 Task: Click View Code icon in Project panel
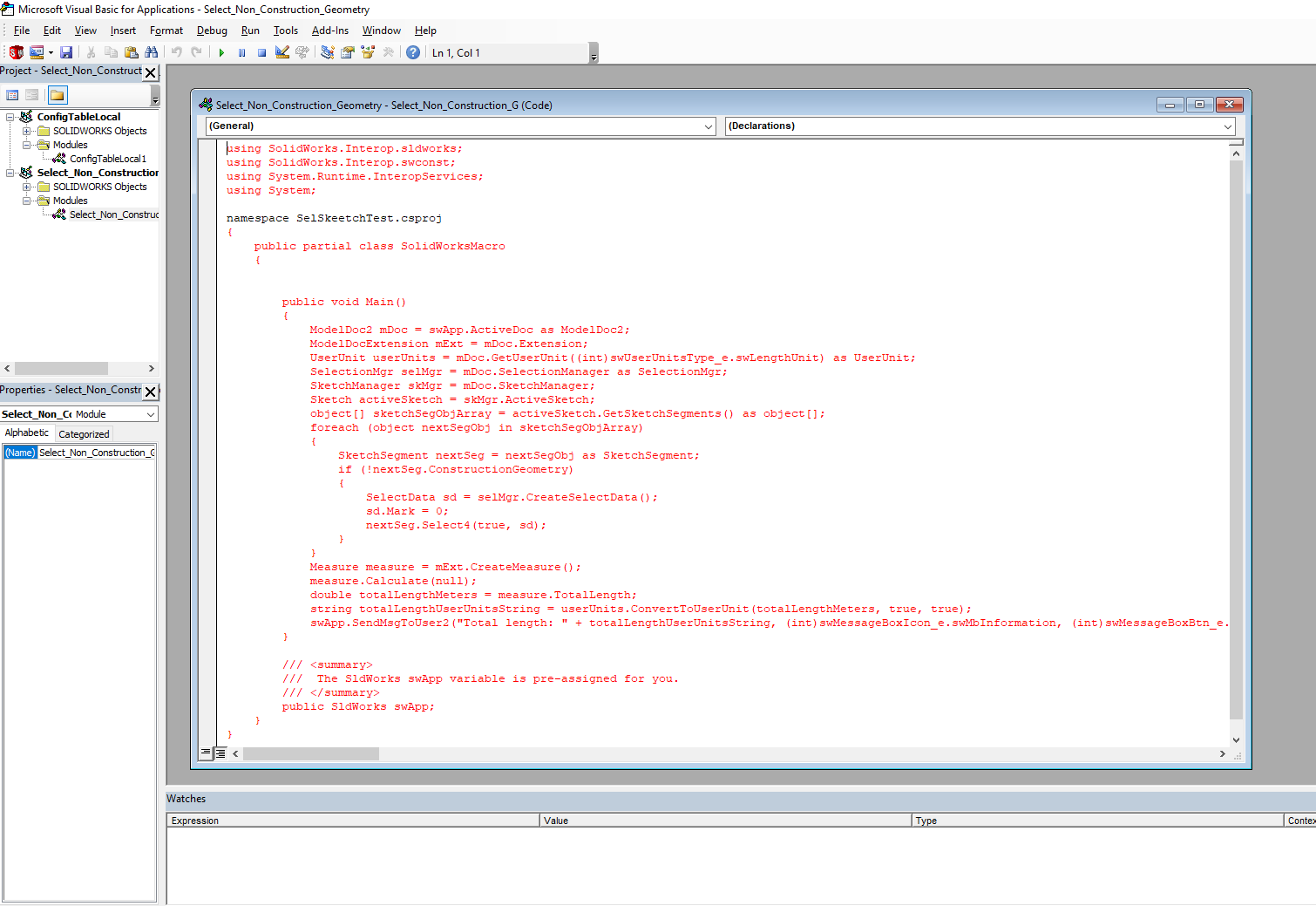point(12,95)
